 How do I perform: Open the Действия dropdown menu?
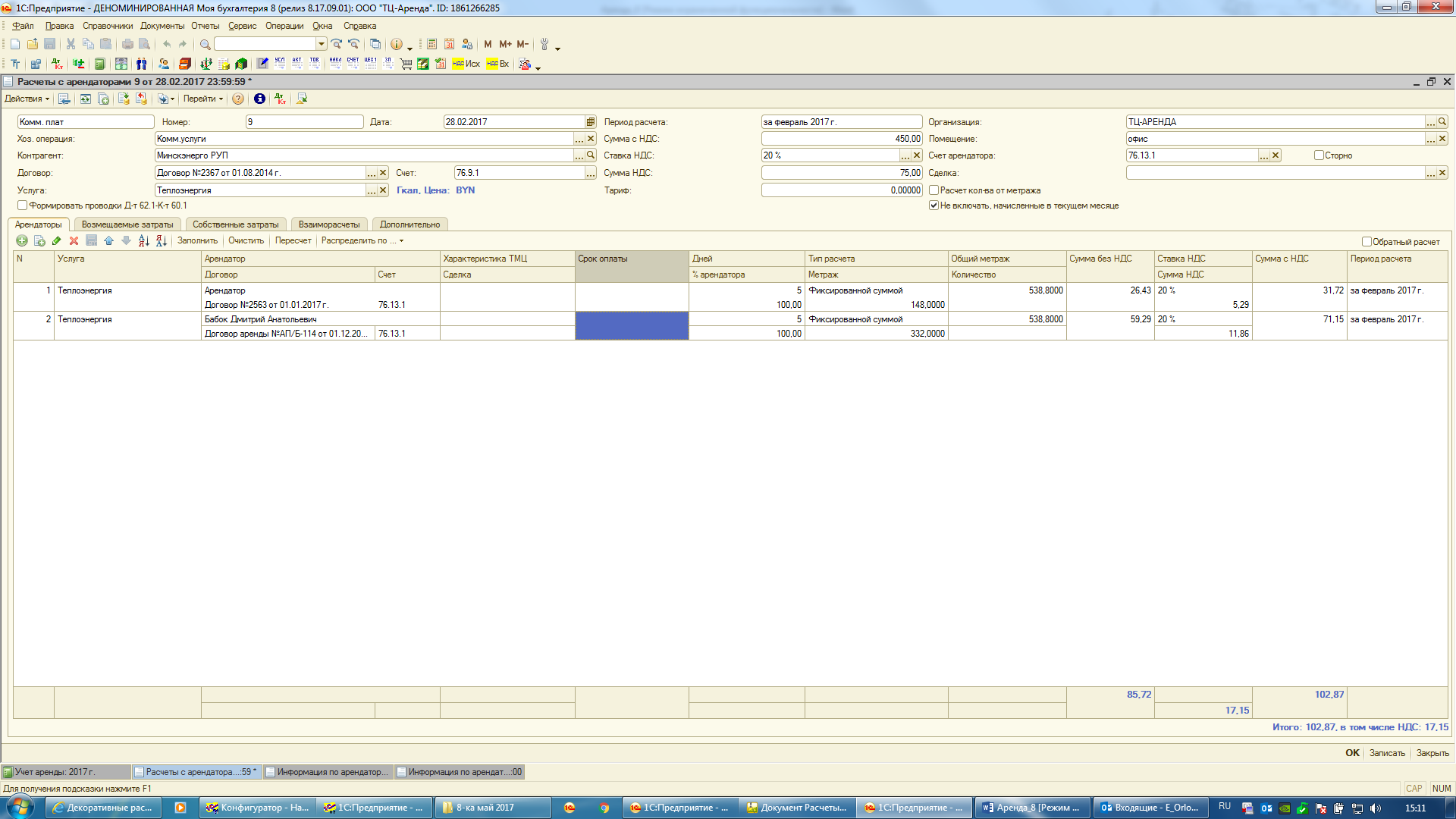click(27, 99)
